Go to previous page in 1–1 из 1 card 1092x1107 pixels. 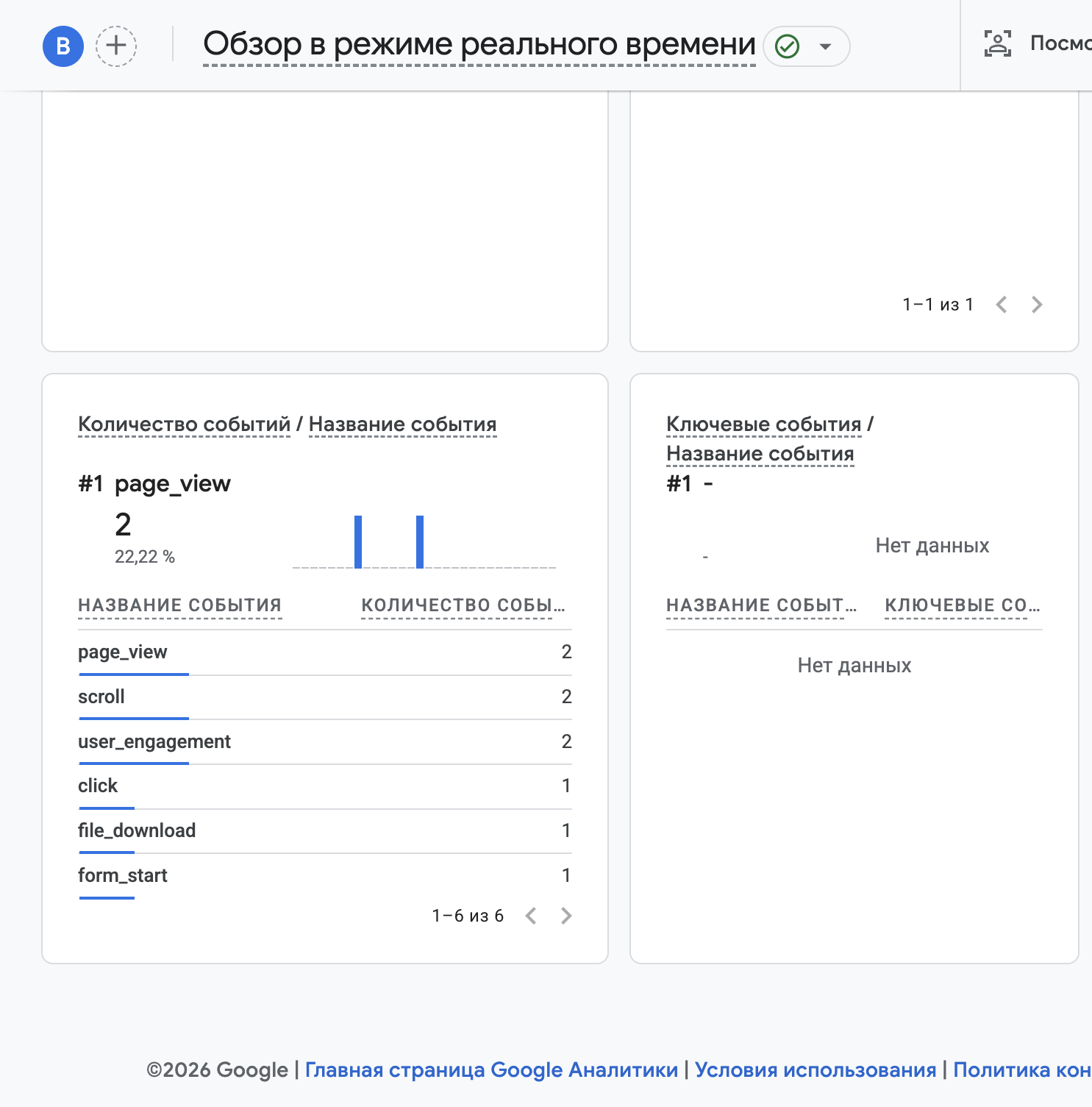pyautogui.click(x=1002, y=305)
